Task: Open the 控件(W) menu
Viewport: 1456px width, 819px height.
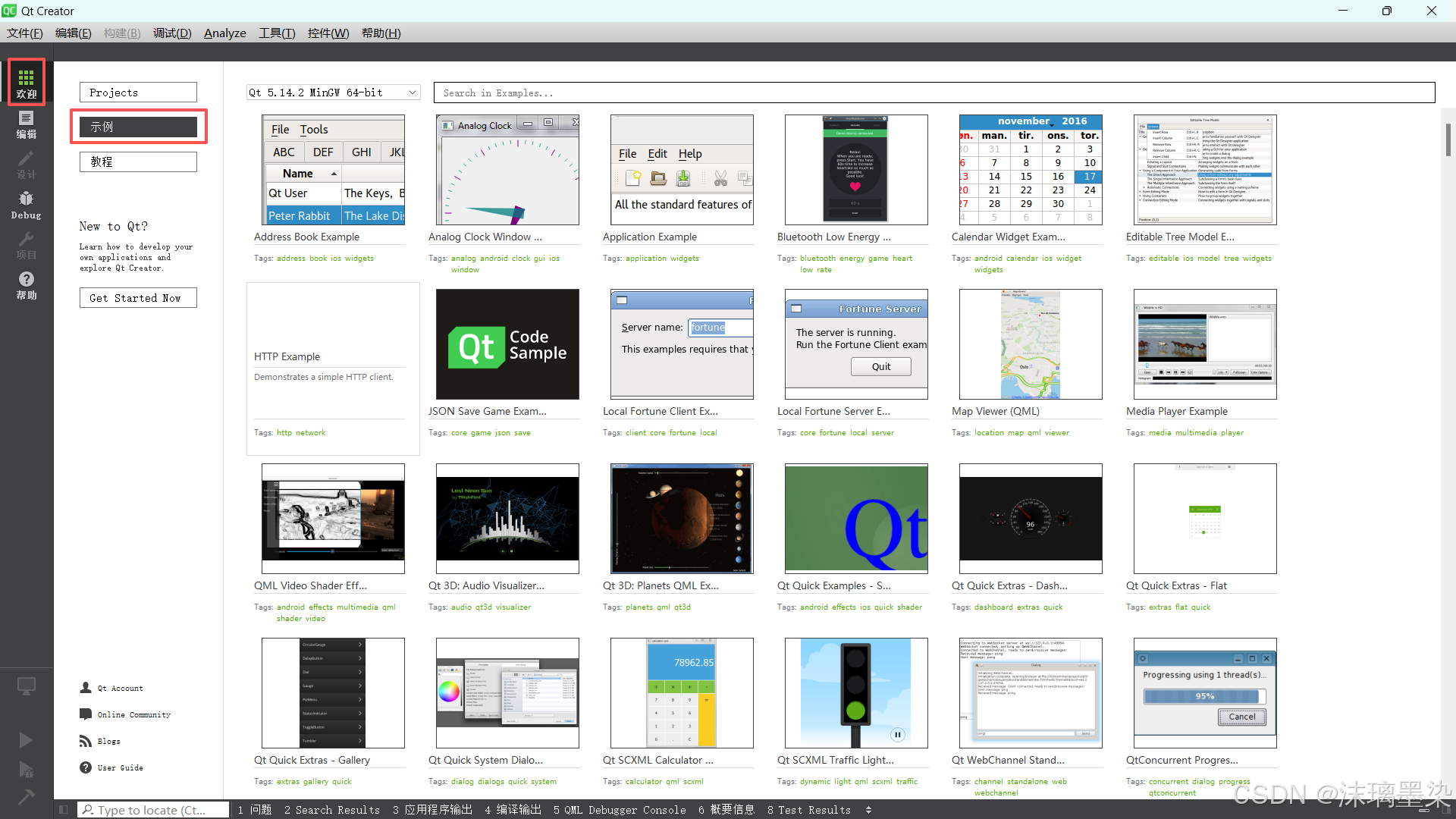Action: pyautogui.click(x=328, y=33)
